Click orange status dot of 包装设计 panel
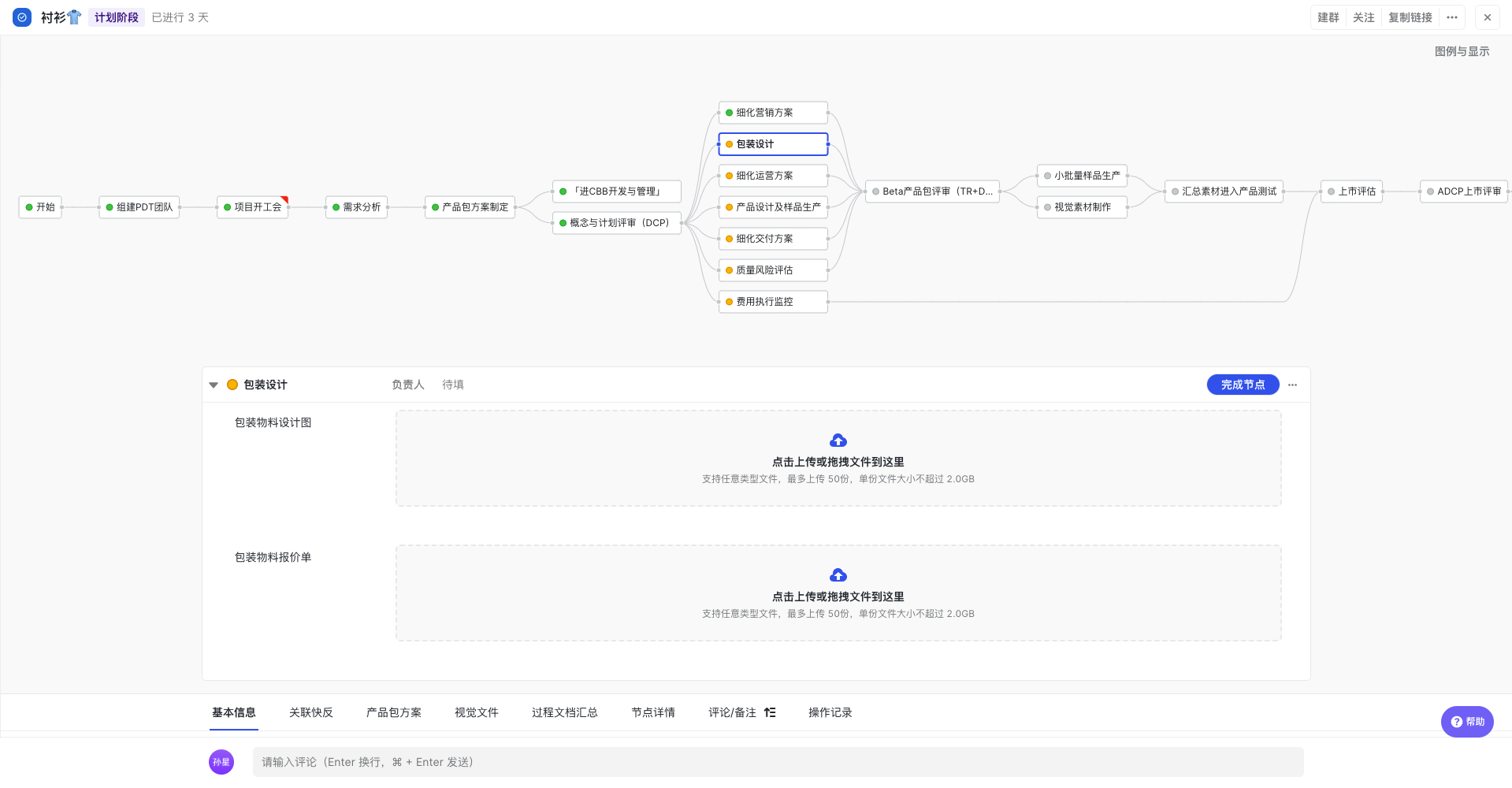 (x=232, y=385)
